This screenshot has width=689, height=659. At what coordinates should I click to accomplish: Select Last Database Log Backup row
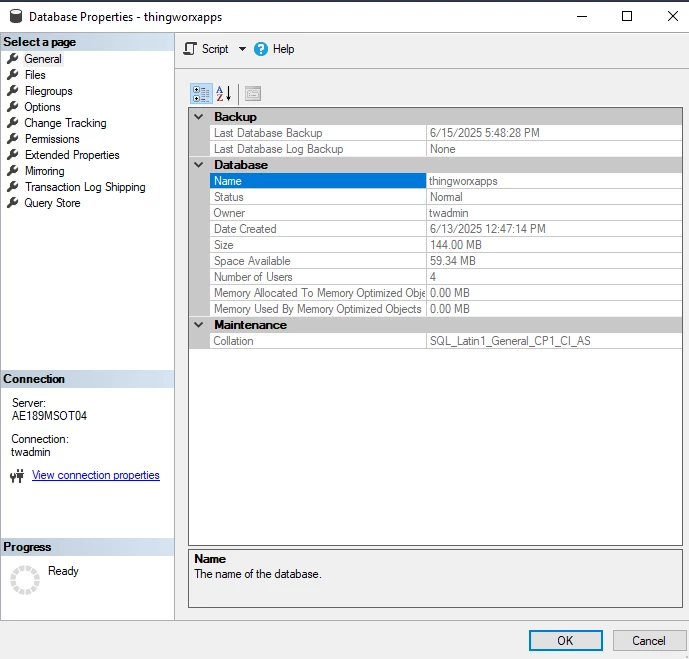pyautogui.click(x=446, y=149)
